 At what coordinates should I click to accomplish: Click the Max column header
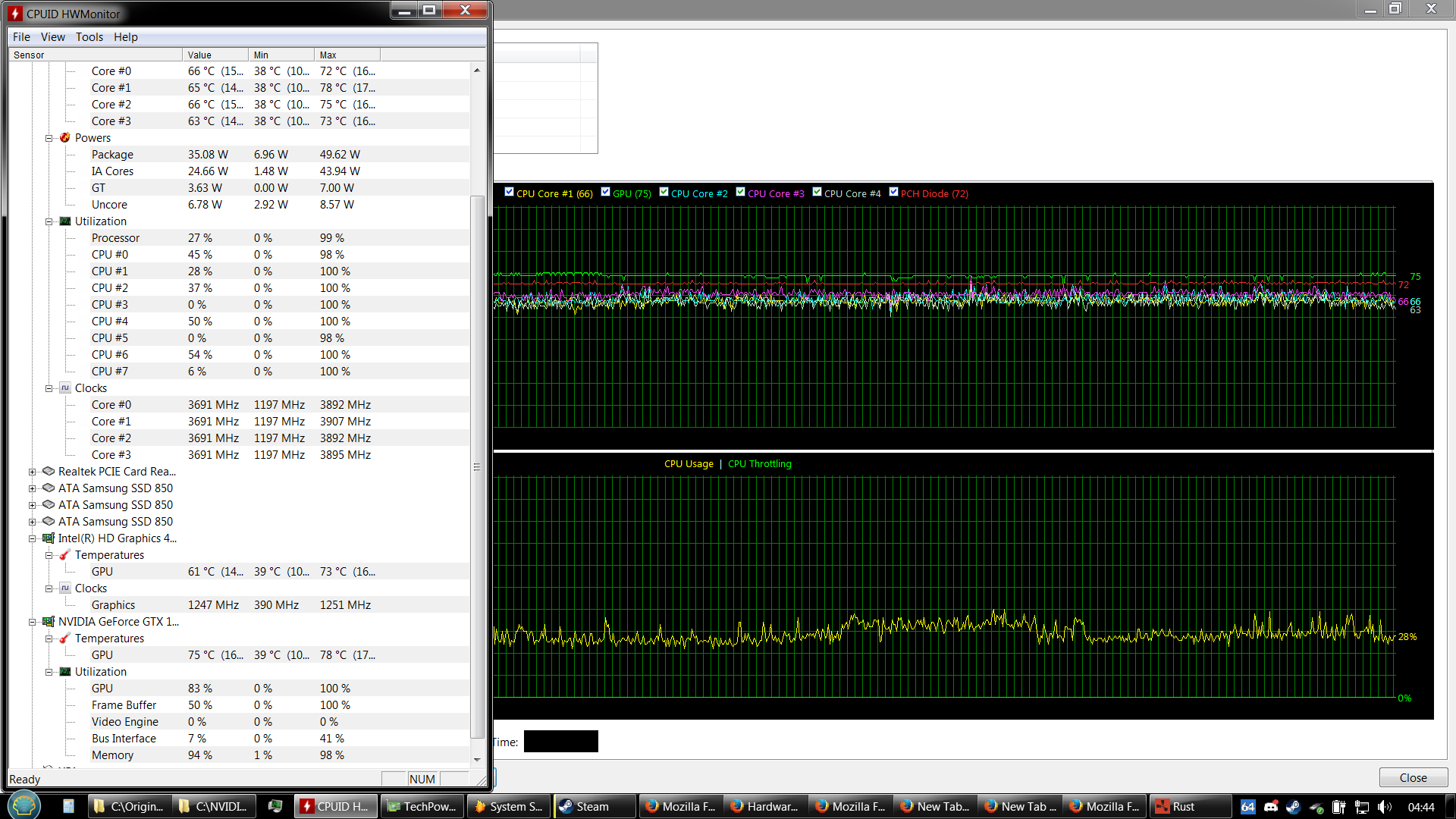click(x=347, y=55)
